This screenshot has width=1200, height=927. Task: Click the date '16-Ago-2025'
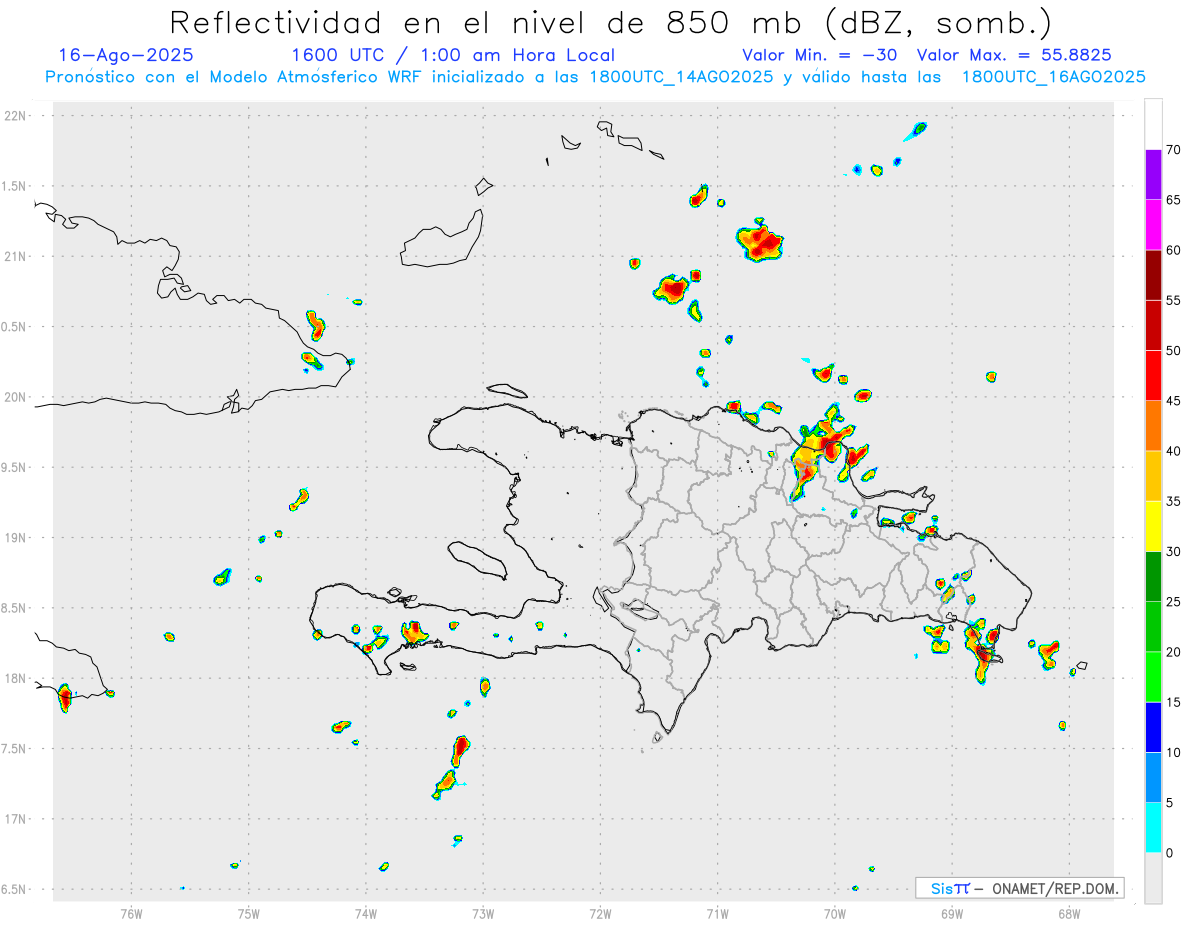pyautogui.click(x=126, y=55)
